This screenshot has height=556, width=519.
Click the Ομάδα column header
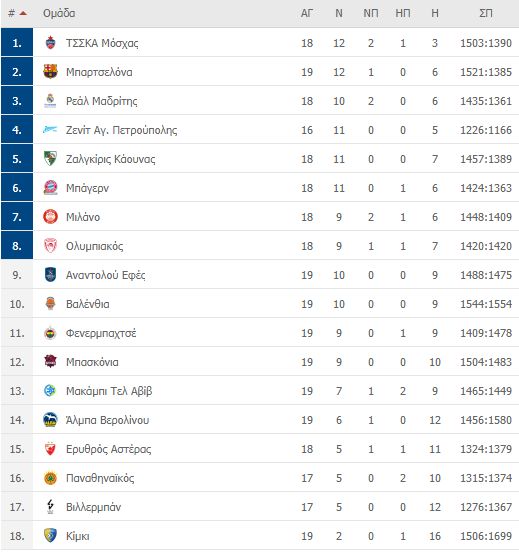[x=59, y=13]
